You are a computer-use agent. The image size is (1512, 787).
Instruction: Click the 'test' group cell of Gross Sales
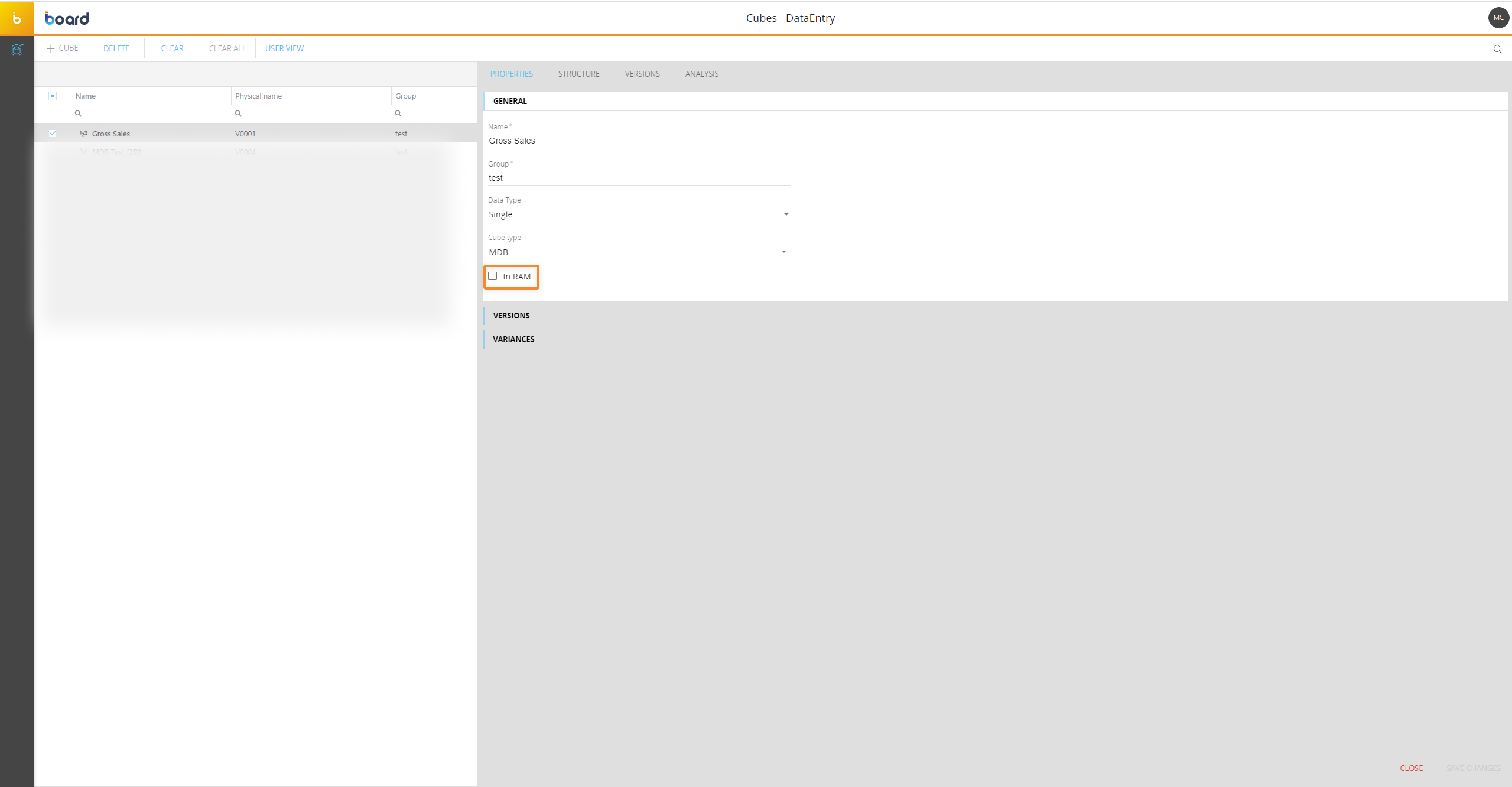401,134
